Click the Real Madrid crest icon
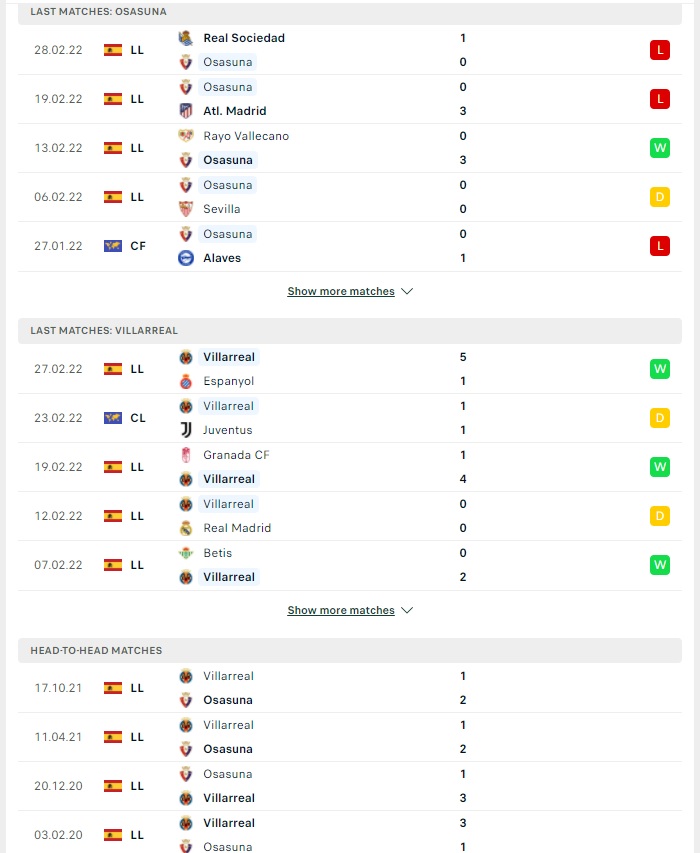This screenshot has height=853, width=700. (x=185, y=528)
